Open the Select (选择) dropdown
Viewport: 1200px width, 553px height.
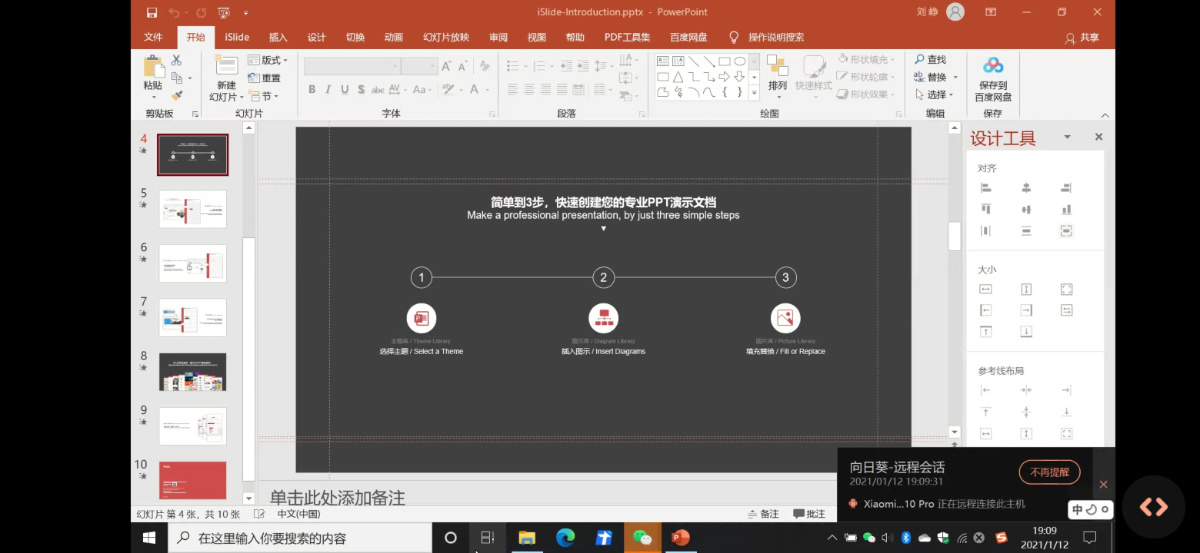[932, 95]
